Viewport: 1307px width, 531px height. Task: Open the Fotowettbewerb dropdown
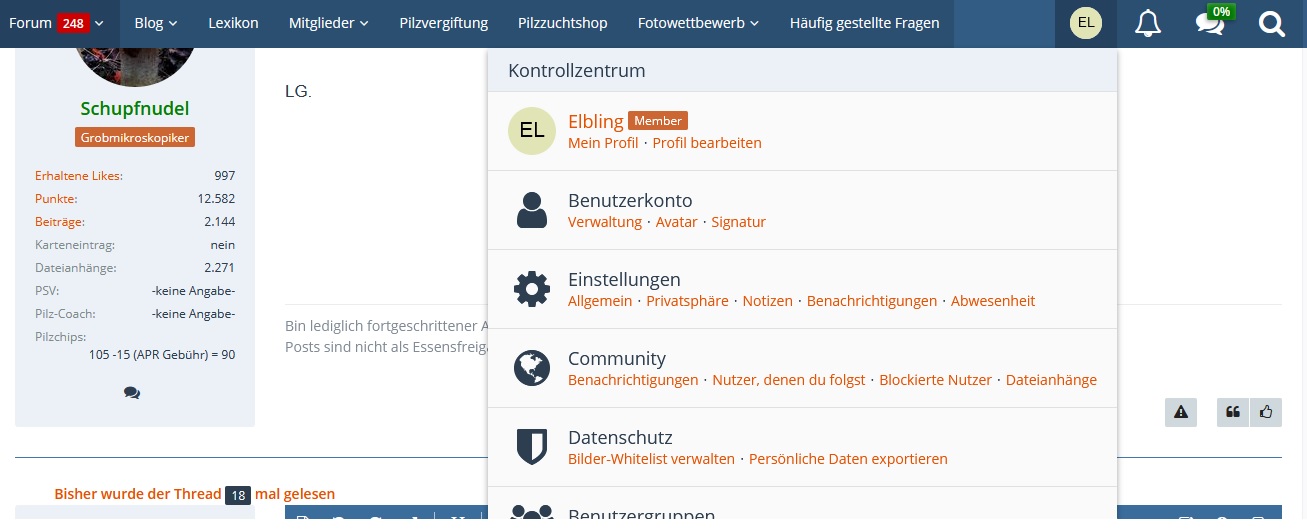pyautogui.click(x=697, y=23)
